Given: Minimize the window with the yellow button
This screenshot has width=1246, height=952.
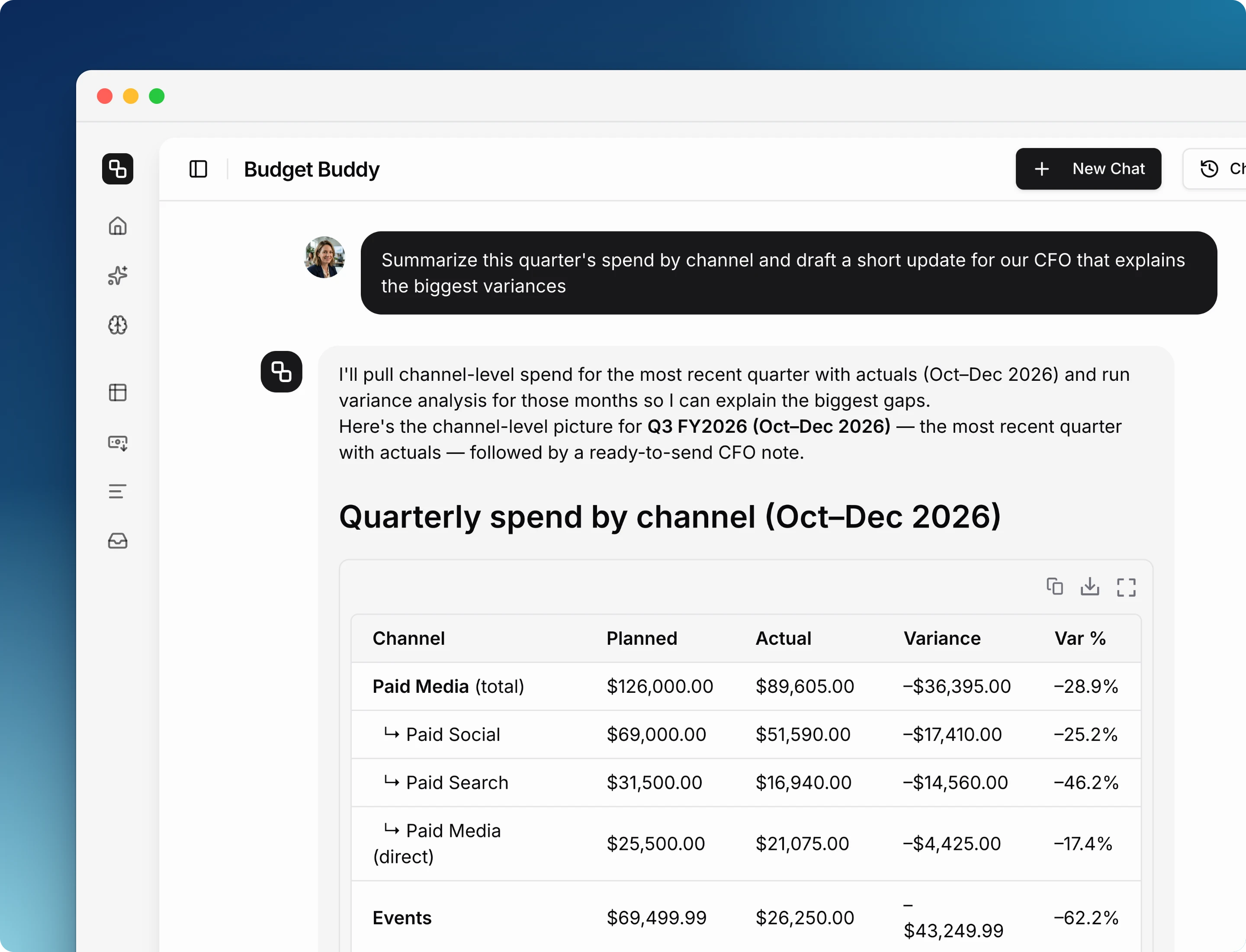Looking at the screenshot, I should click(x=131, y=96).
